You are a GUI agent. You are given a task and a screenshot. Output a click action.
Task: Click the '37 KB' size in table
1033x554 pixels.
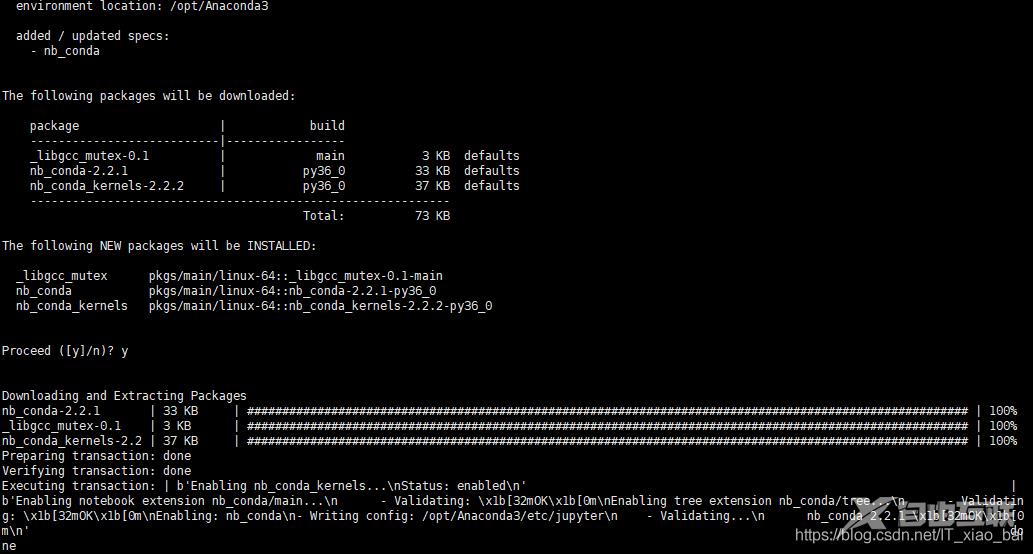[x=432, y=186]
